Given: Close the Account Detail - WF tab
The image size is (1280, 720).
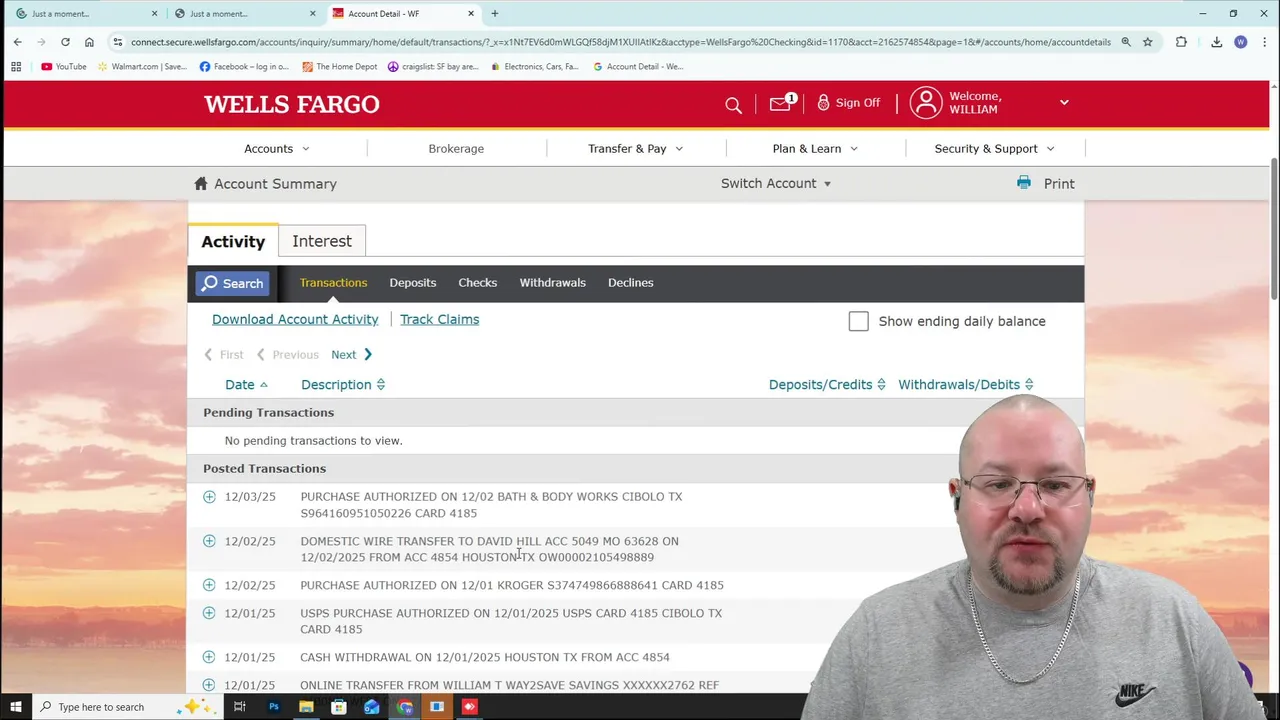Looking at the screenshot, I should [x=471, y=14].
